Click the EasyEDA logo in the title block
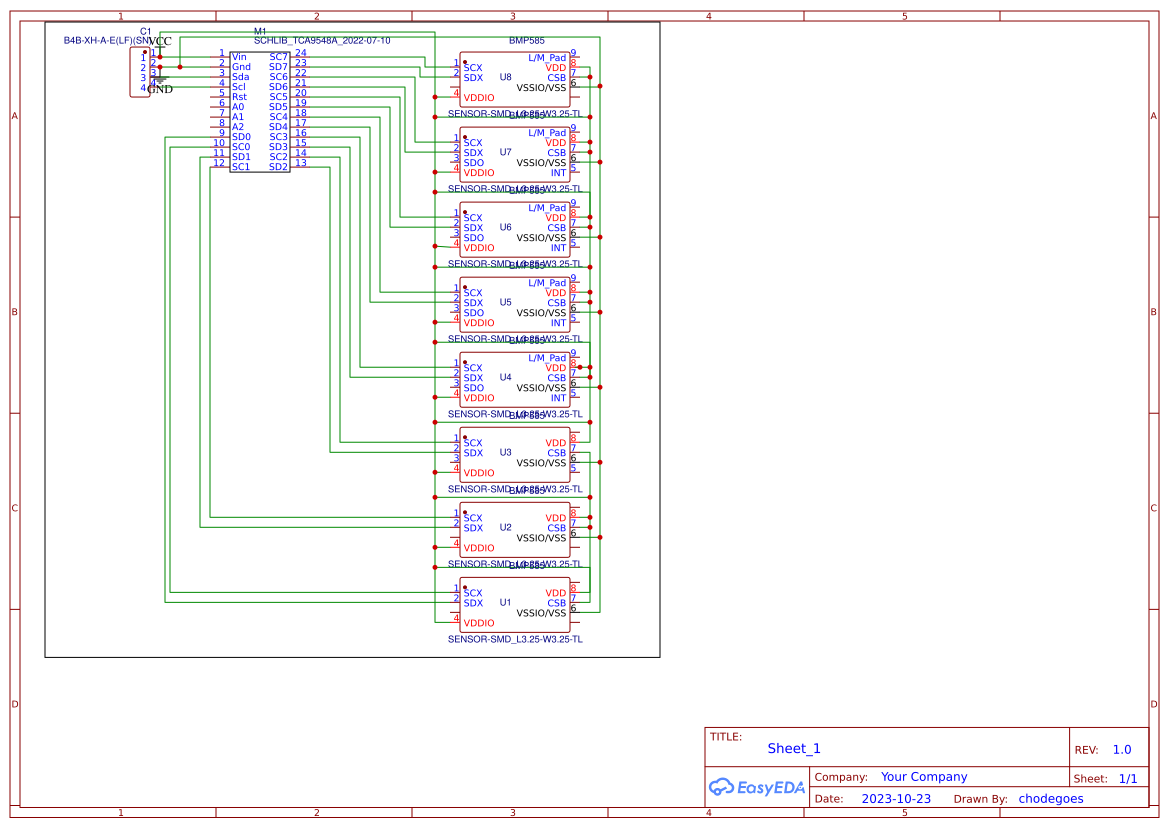Screen dimensions: 1169x828 click(x=758, y=787)
